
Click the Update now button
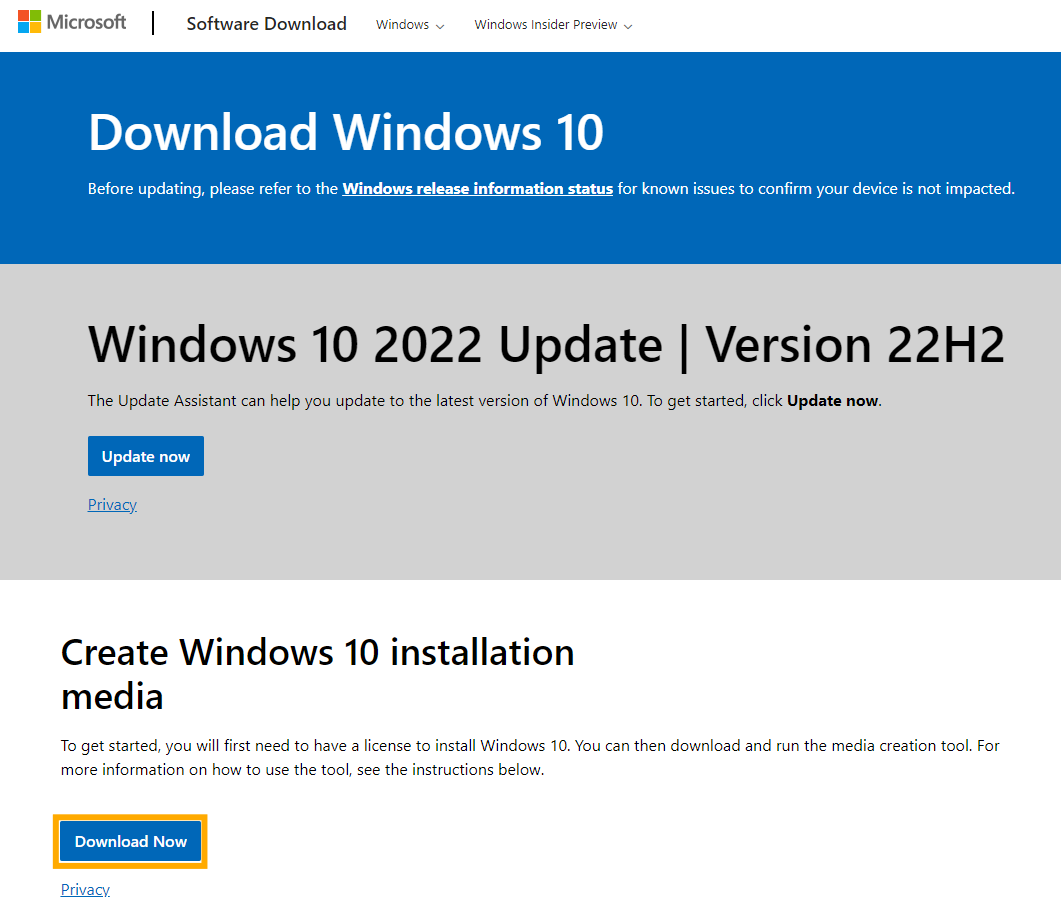click(x=145, y=456)
